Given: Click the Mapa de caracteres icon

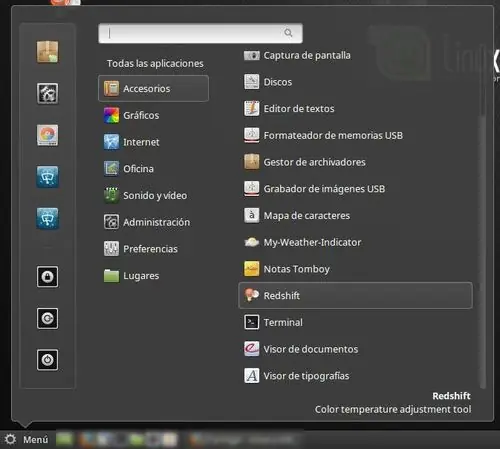Looking at the screenshot, I should click(x=252, y=215).
